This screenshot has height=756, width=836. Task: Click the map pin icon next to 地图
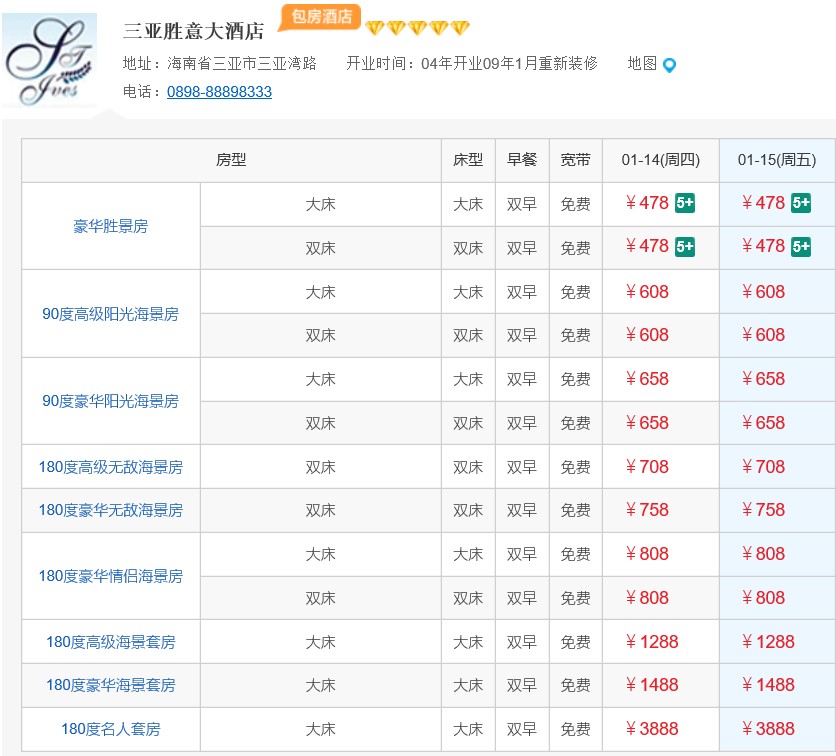pyautogui.click(x=670, y=65)
